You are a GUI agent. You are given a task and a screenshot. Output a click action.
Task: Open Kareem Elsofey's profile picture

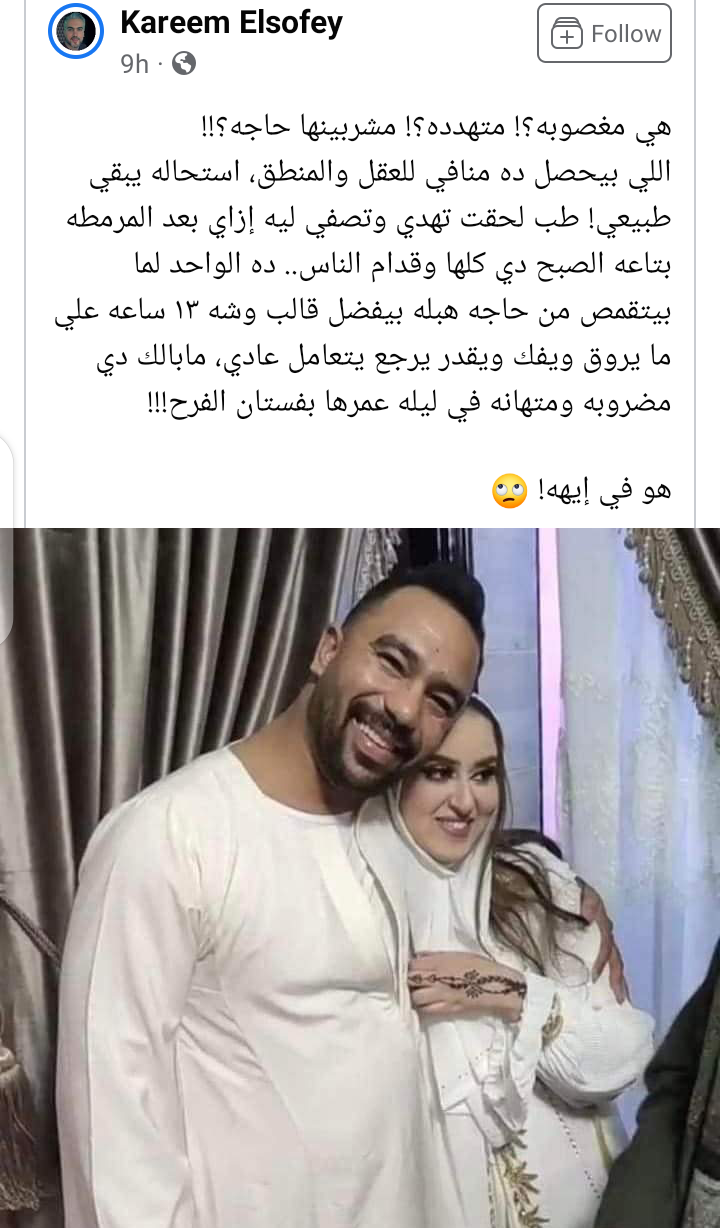(x=75, y=31)
